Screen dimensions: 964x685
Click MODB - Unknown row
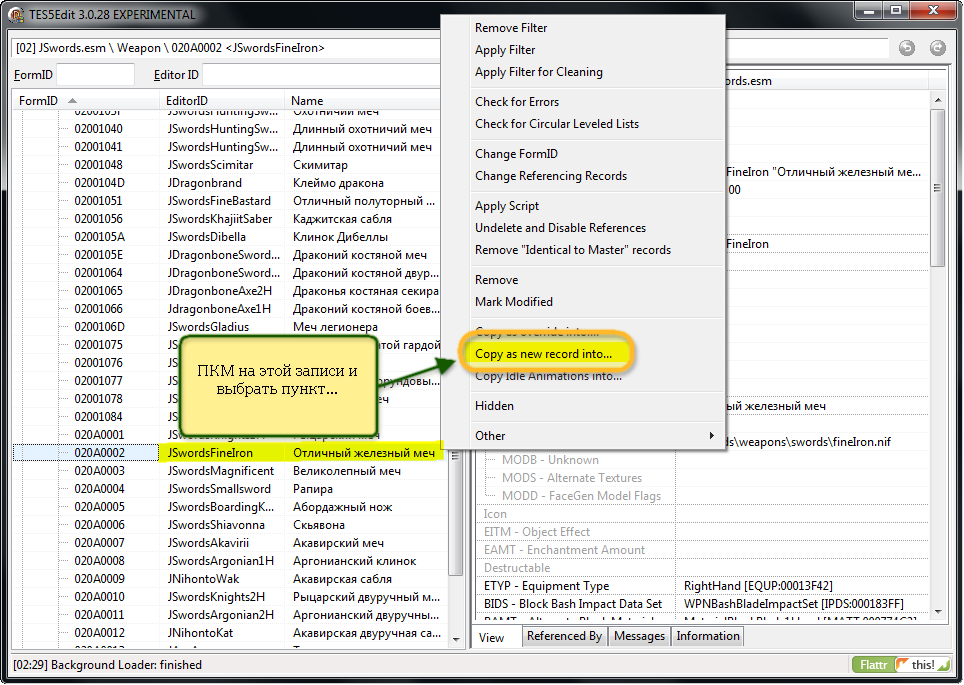703,460
